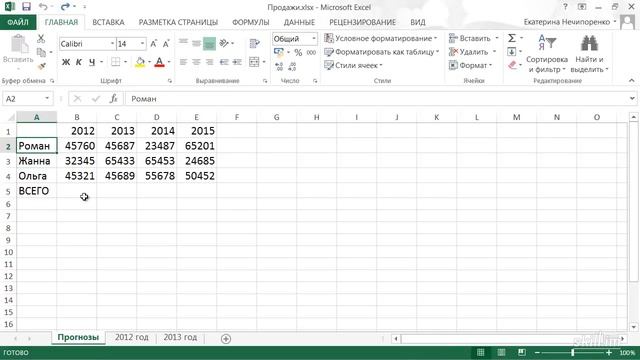This screenshot has height=360, width=640.
Task: Apply the yellow fill color bucket
Action: click(x=140, y=62)
